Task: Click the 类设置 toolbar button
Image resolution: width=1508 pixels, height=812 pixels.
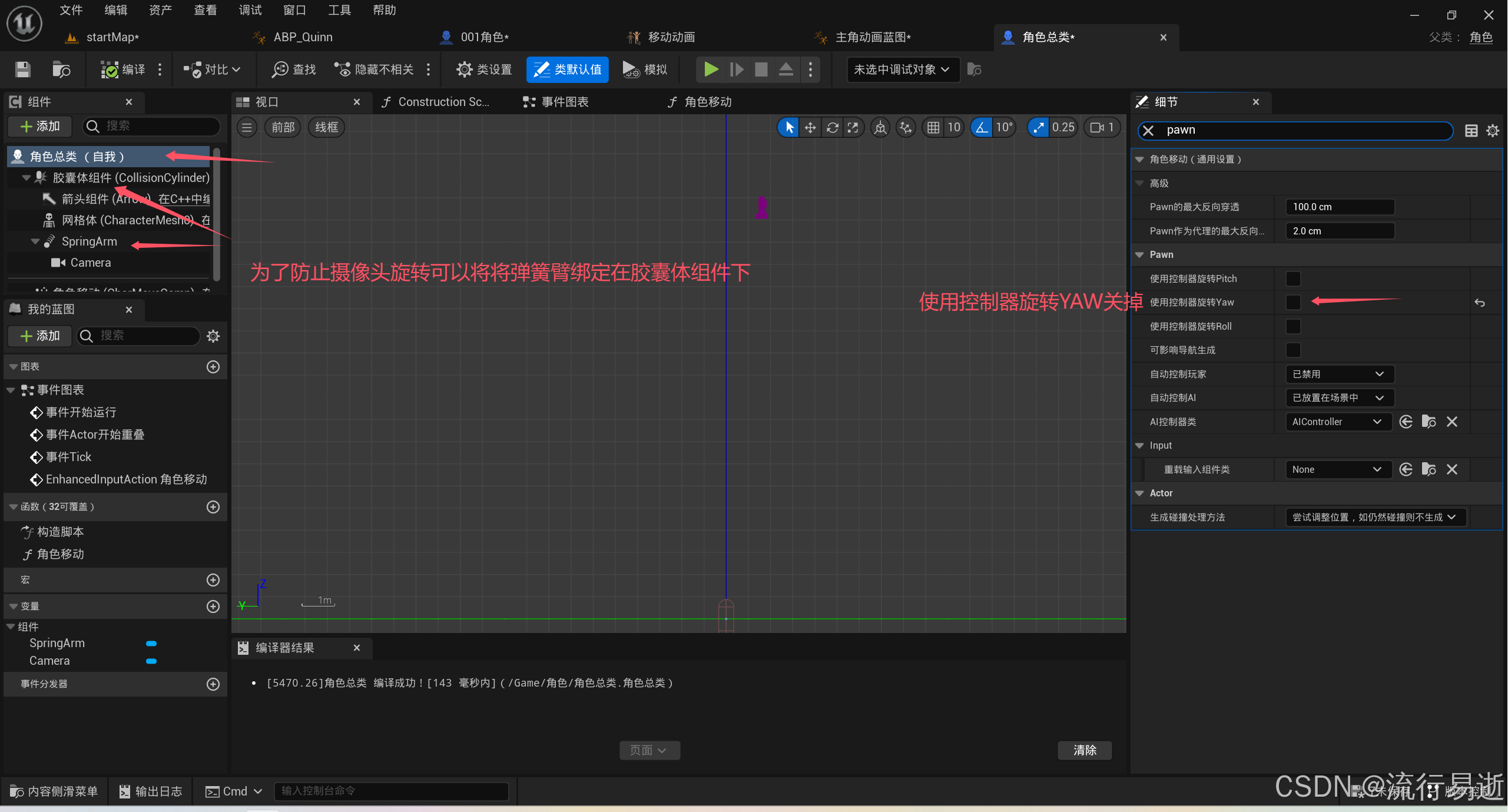Action: (x=484, y=69)
